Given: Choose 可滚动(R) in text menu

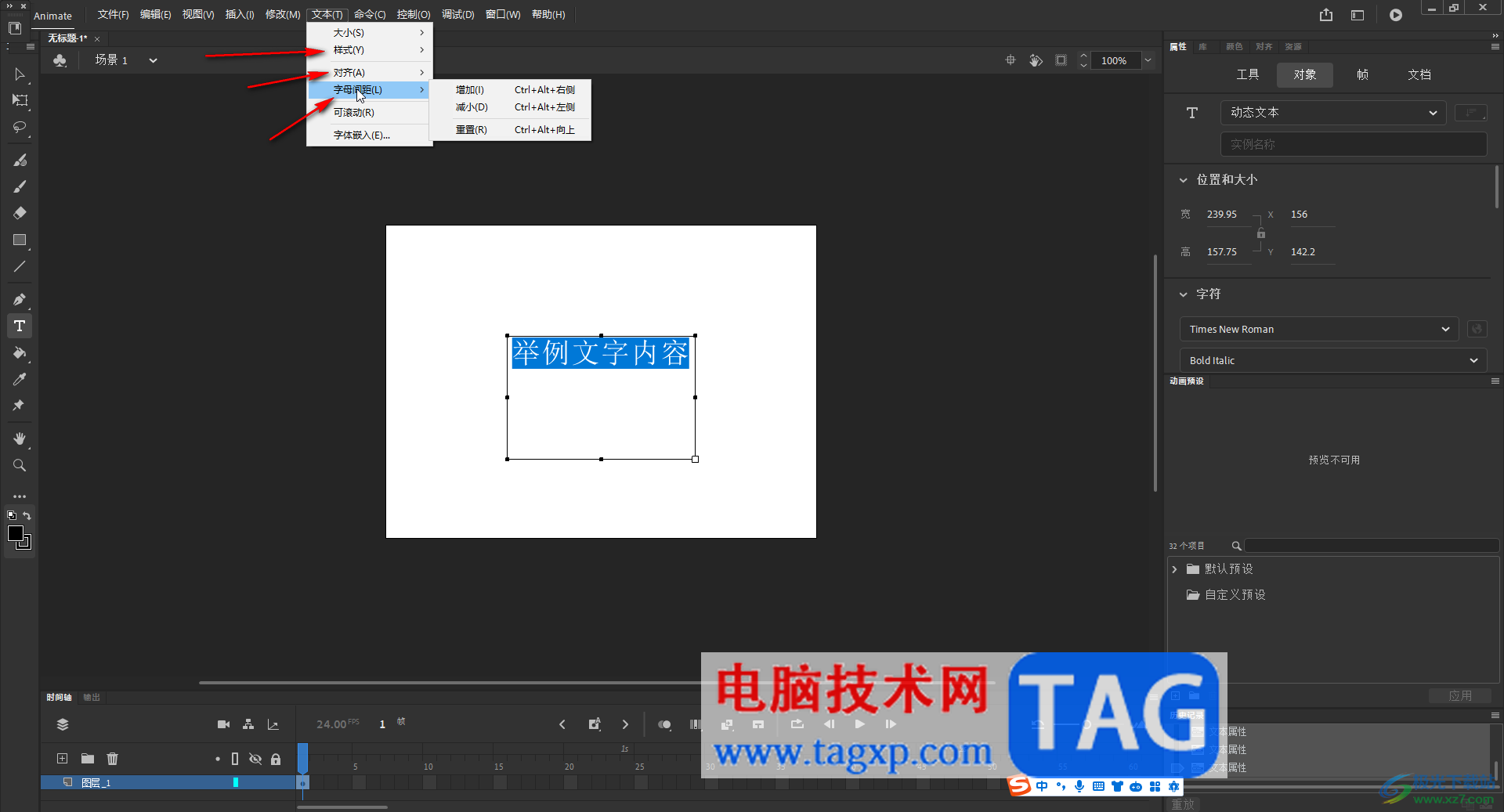Looking at the screenshot, I should (369, 113).
